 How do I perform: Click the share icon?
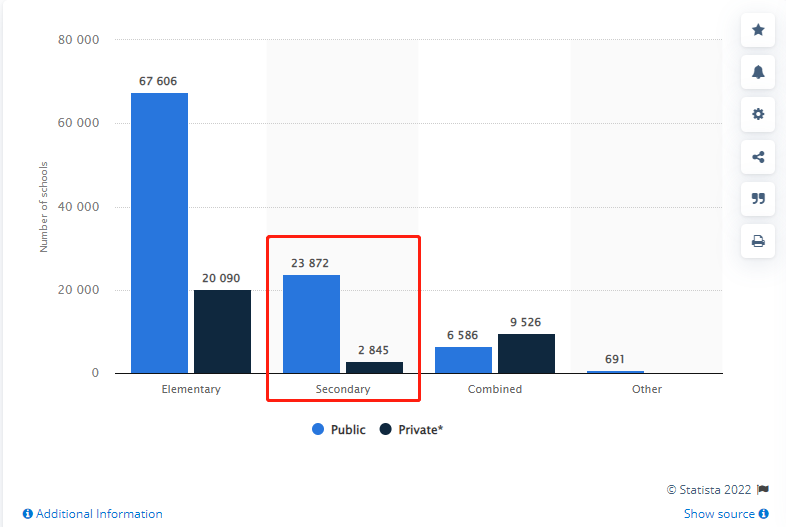click(x=758, y=157)
